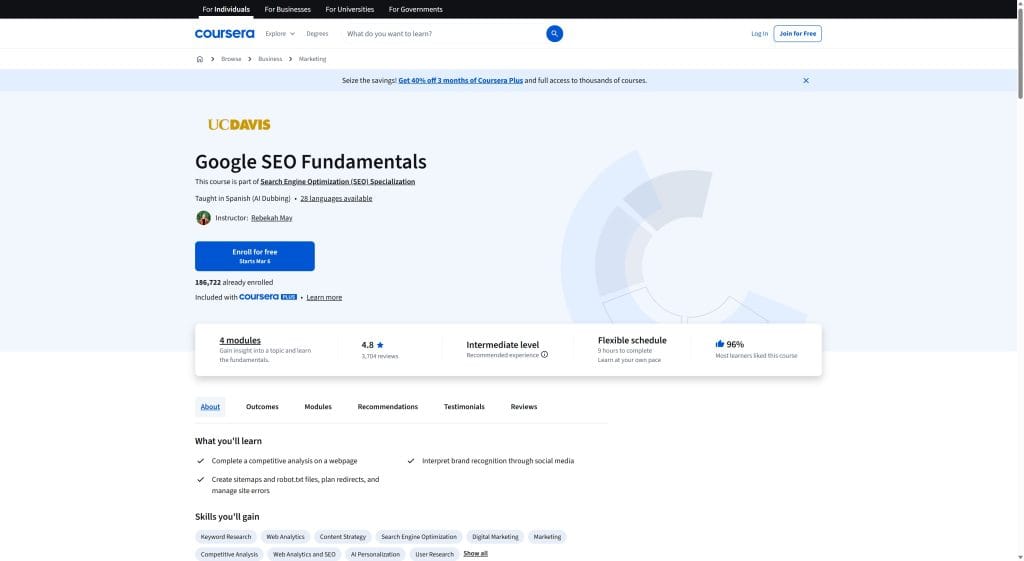Viewport: 1024px width, 561px height.
Task: Click the Digital Marketing skill tag
Action: coord(496,537)
